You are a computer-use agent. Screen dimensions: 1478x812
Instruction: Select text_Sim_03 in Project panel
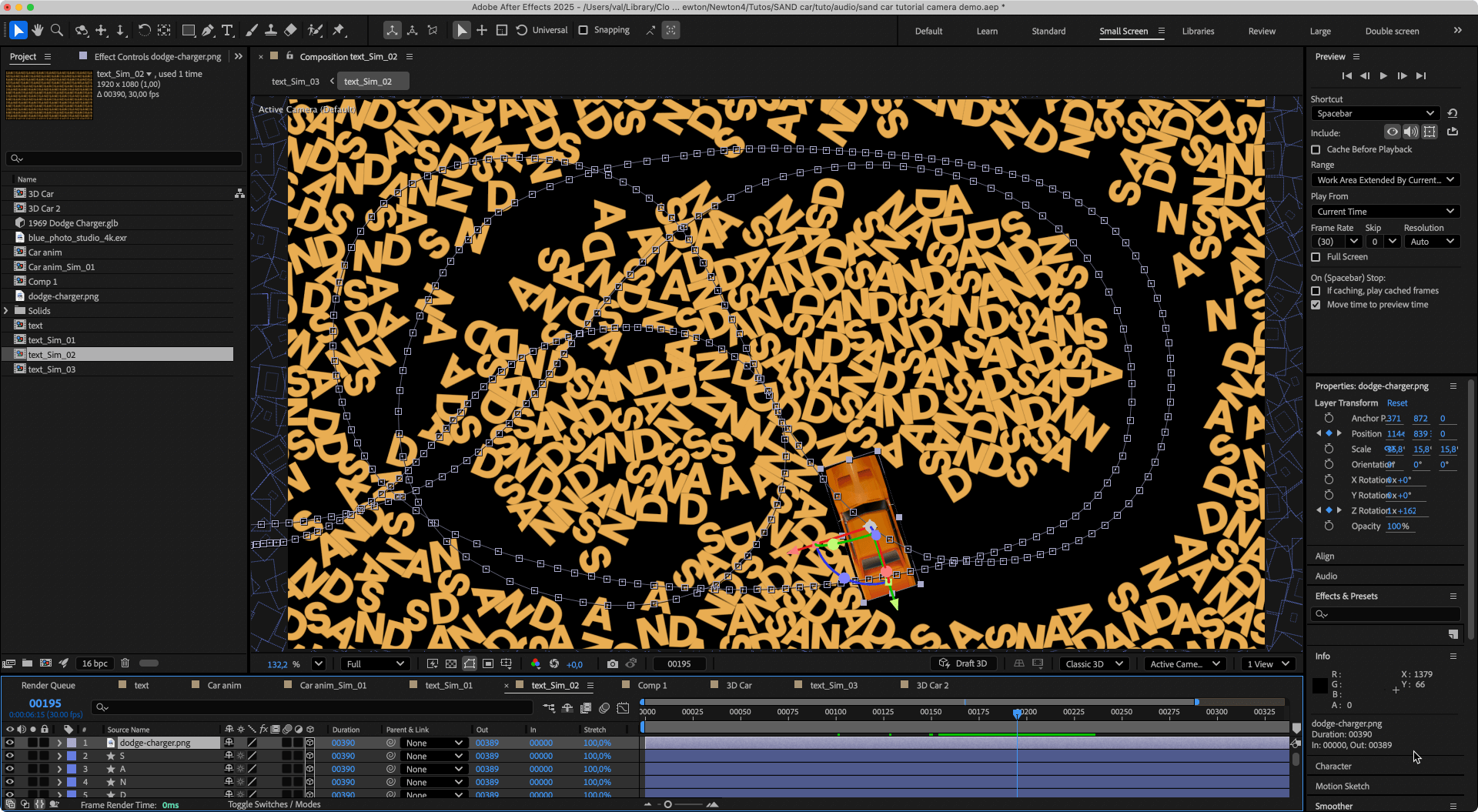[x=52, y=369]
